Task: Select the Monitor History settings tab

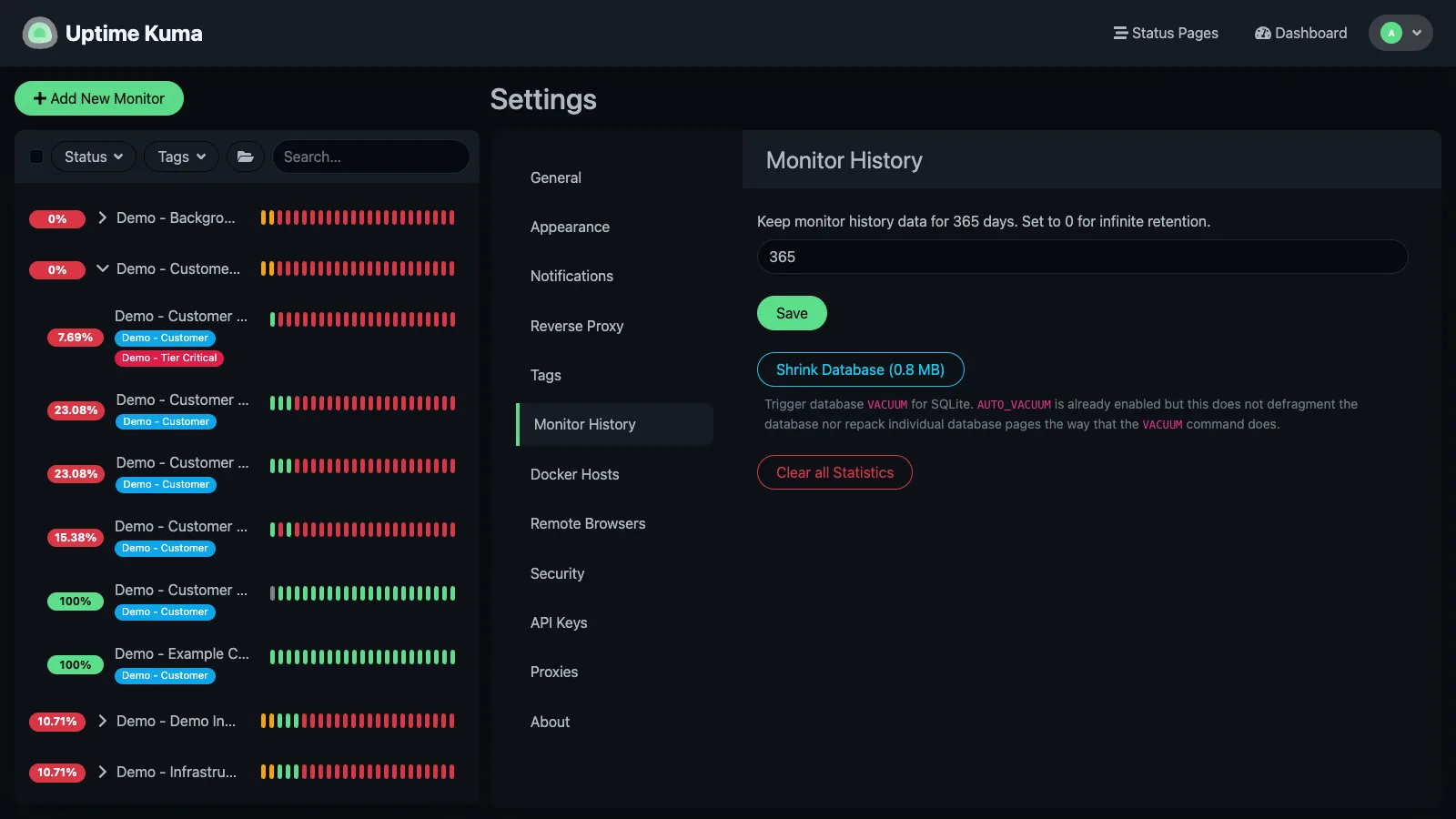Action: [614, 424]
